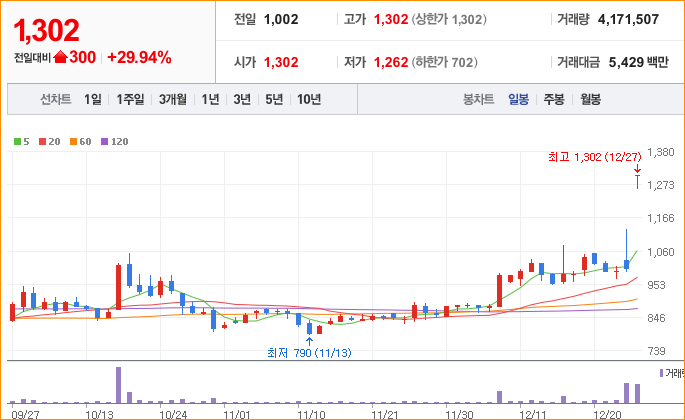The height and width of the screenshot is (420, 685).
Task: Click the 고가 1,302 value
Action: click(391, 19)
